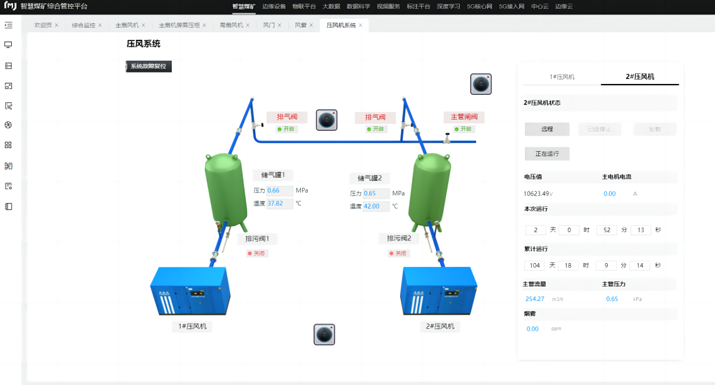
Task: Open the camera icon above the 主管闸阀 label
Action: pos(481,84)
